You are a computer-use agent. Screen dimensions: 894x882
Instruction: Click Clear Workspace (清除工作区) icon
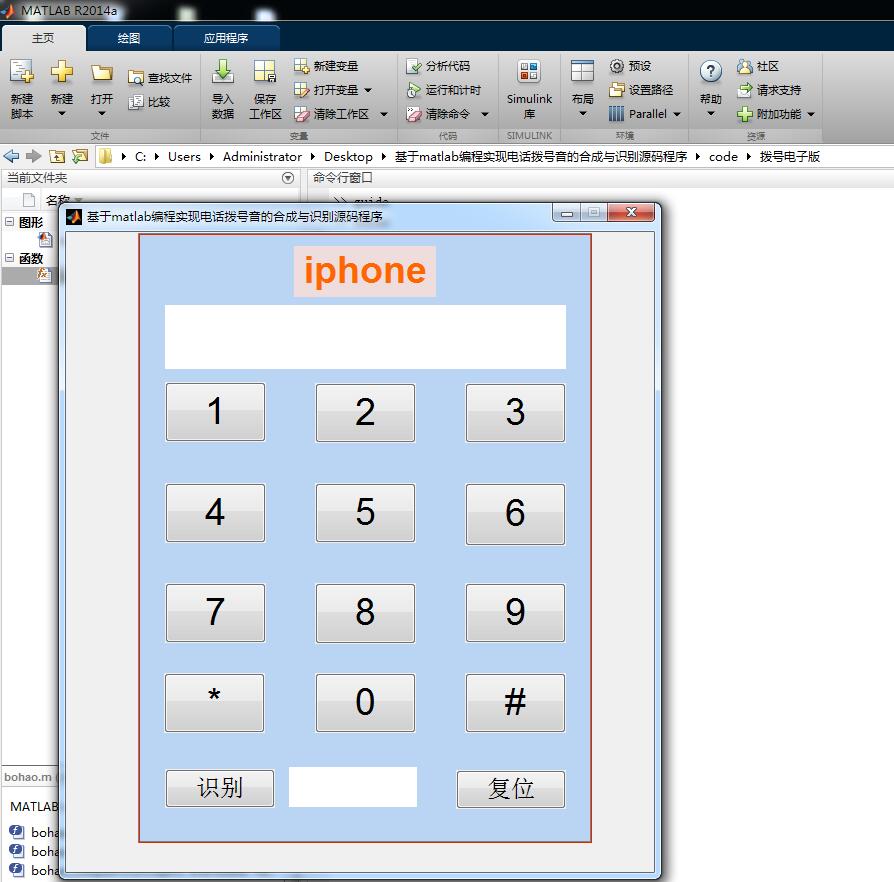point(302,114)
